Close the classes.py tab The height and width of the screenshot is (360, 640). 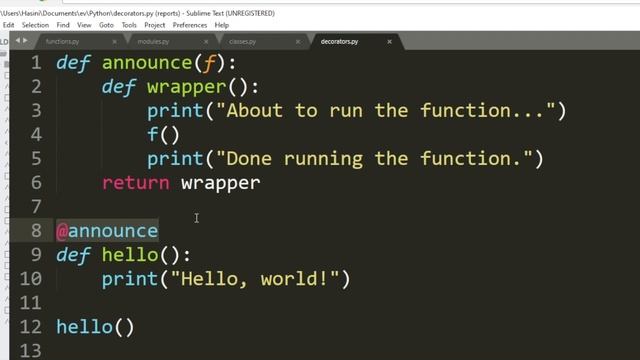tap(298, 42)
